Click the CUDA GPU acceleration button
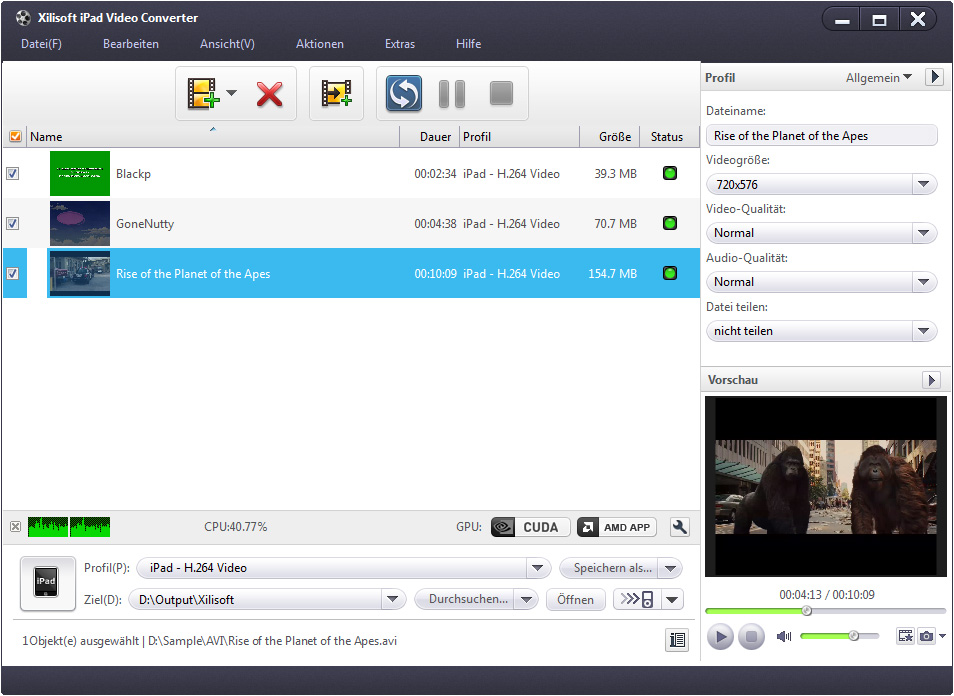The height and width of the screenshot is (696, 954). point(531,527)
